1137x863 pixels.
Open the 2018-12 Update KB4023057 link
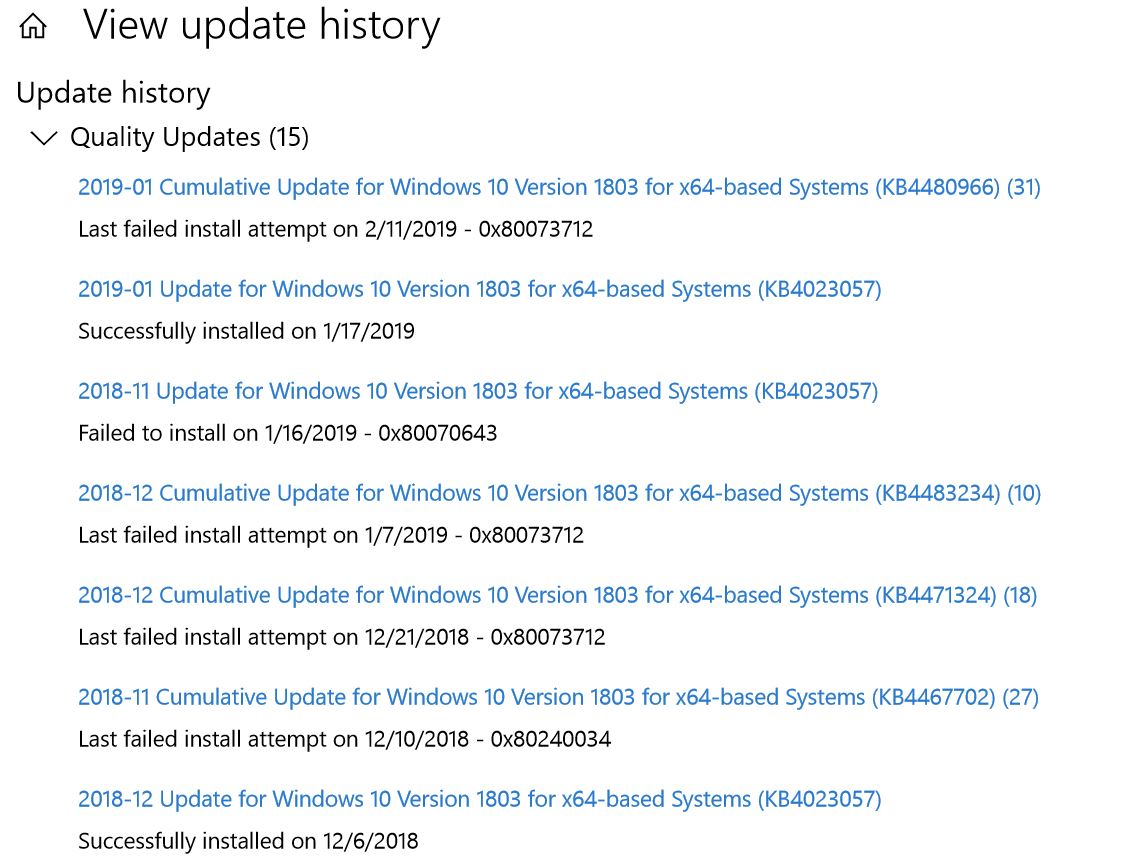click(479, 799)
